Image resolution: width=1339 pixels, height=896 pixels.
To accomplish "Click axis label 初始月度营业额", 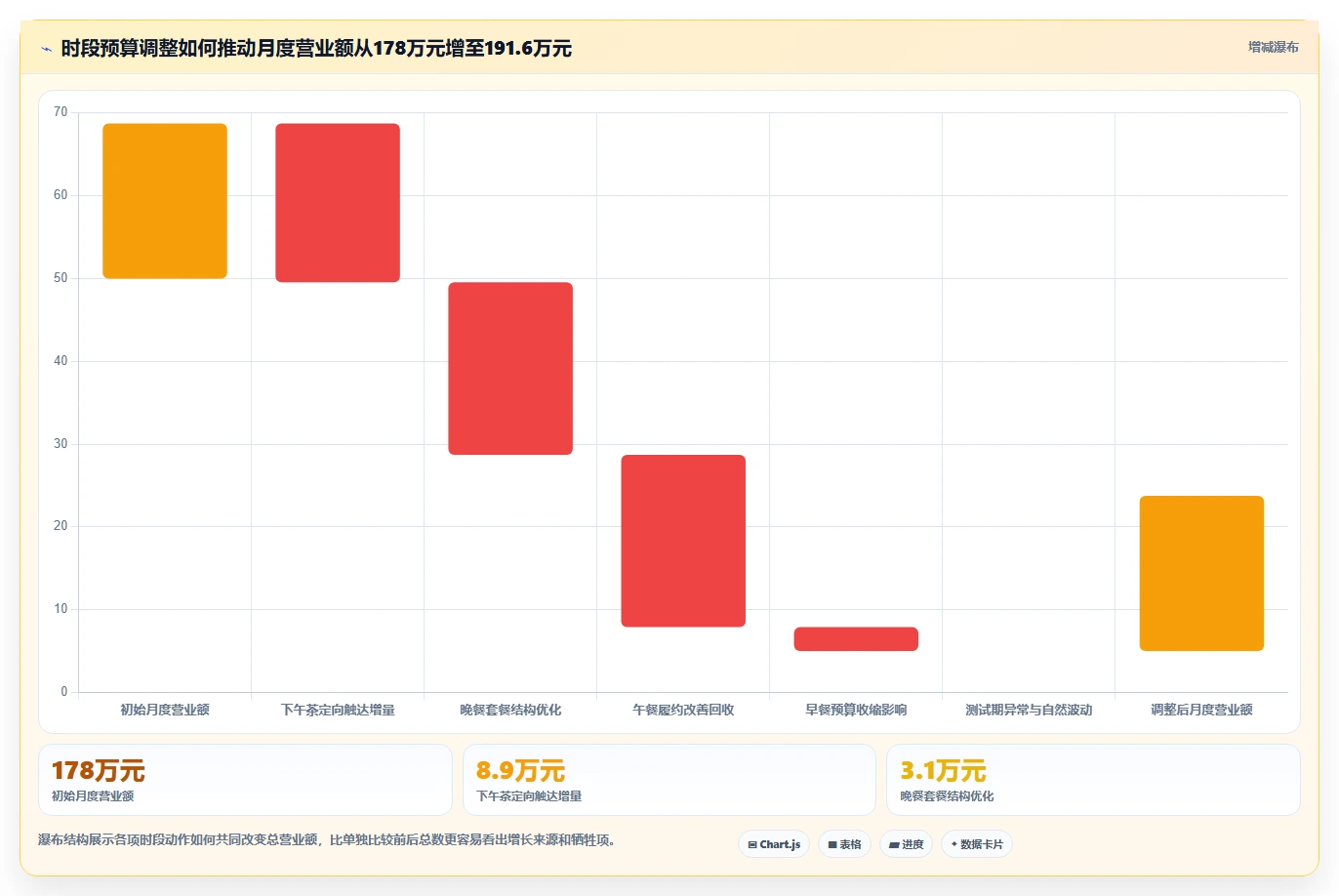I will coord(165,710).
